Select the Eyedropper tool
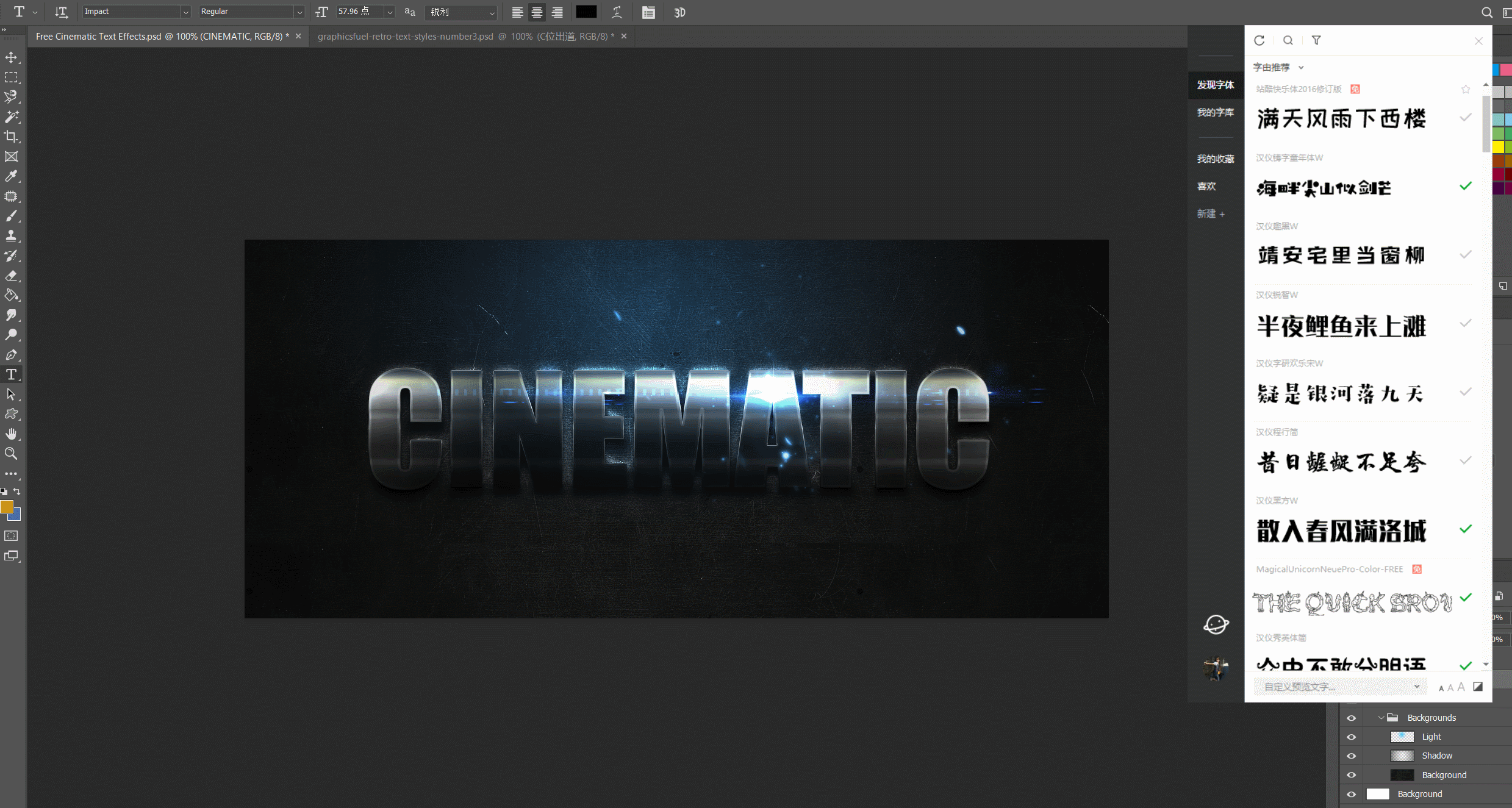Image resolution: width=1512 pixels, height=808 pixels. tap(11, 176)
